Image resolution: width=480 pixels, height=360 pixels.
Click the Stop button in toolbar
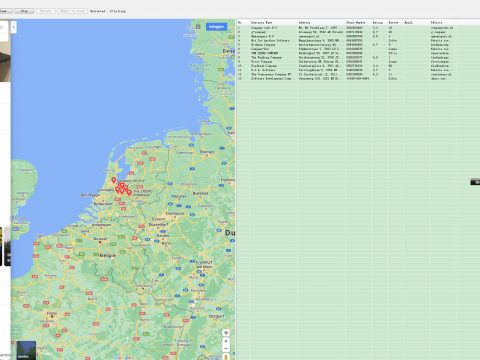point(24,11)
